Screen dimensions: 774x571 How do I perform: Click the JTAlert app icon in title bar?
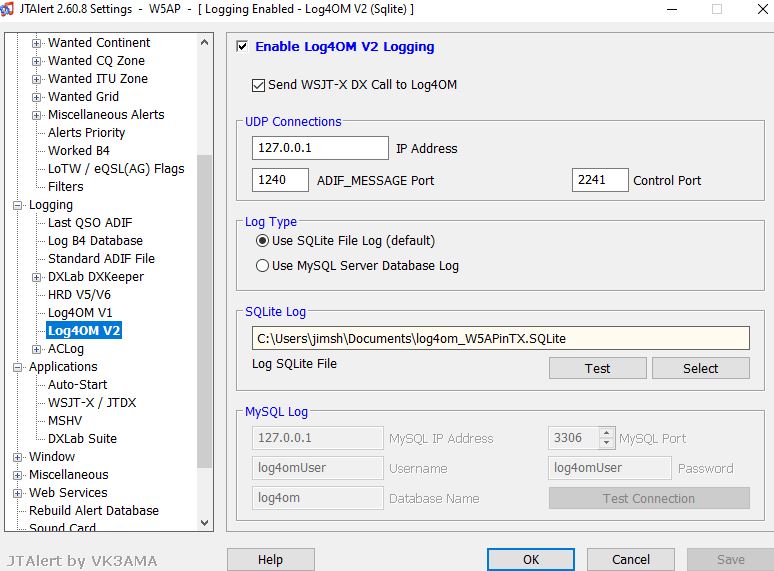[x=6, y=9]
